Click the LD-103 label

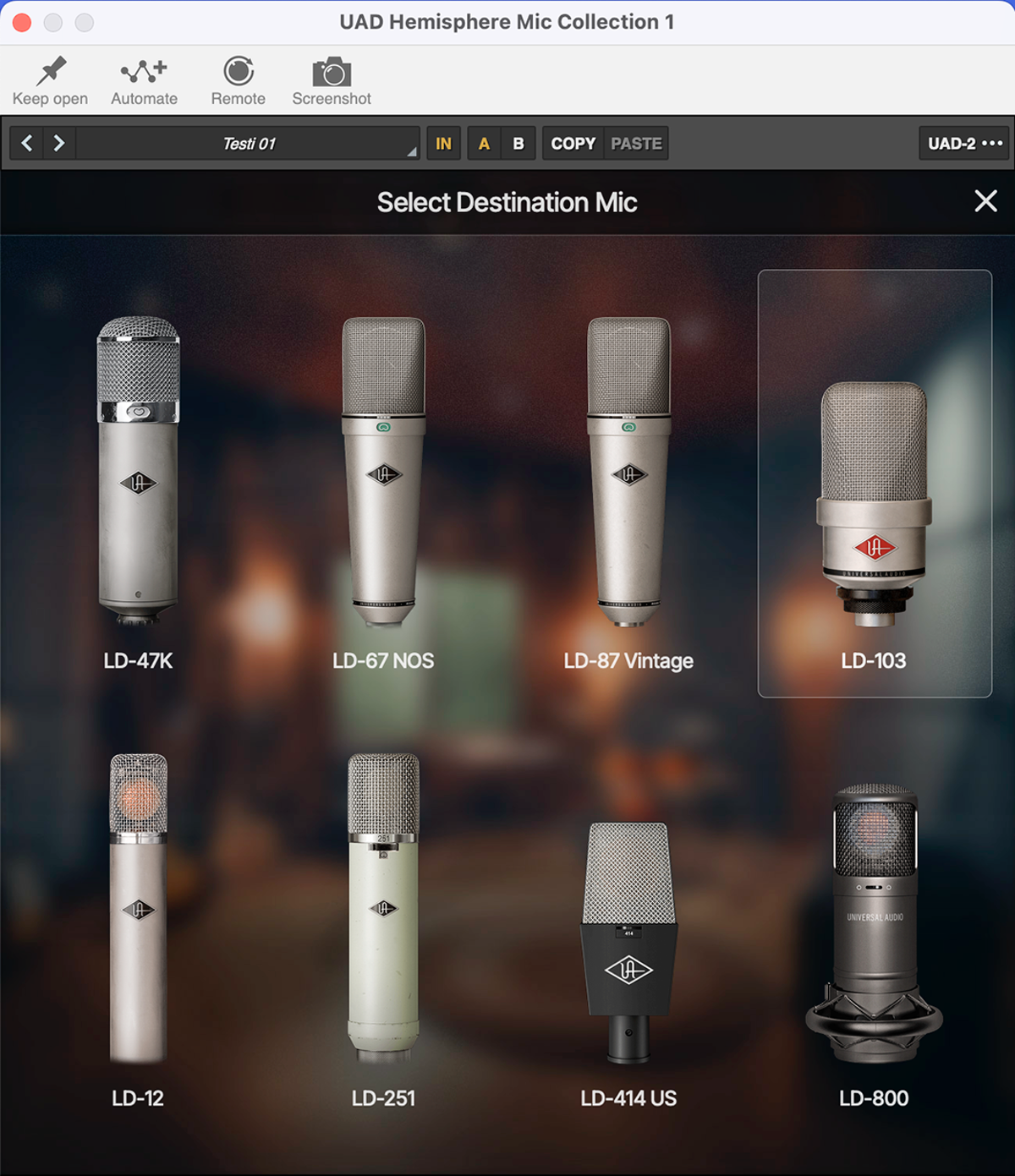[874, 660]
